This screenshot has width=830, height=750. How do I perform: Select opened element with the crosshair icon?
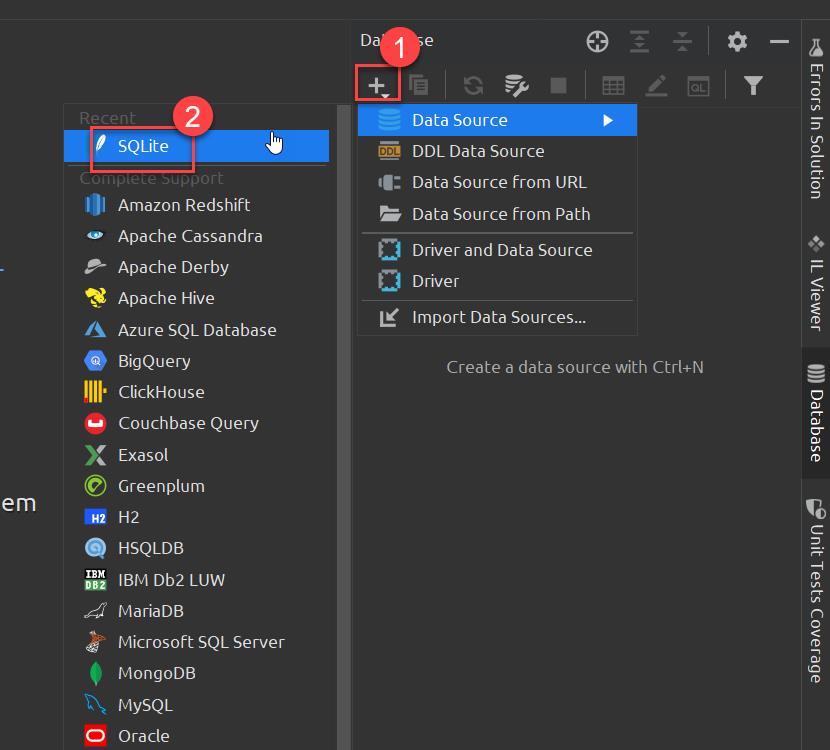[x=597, y=41]
